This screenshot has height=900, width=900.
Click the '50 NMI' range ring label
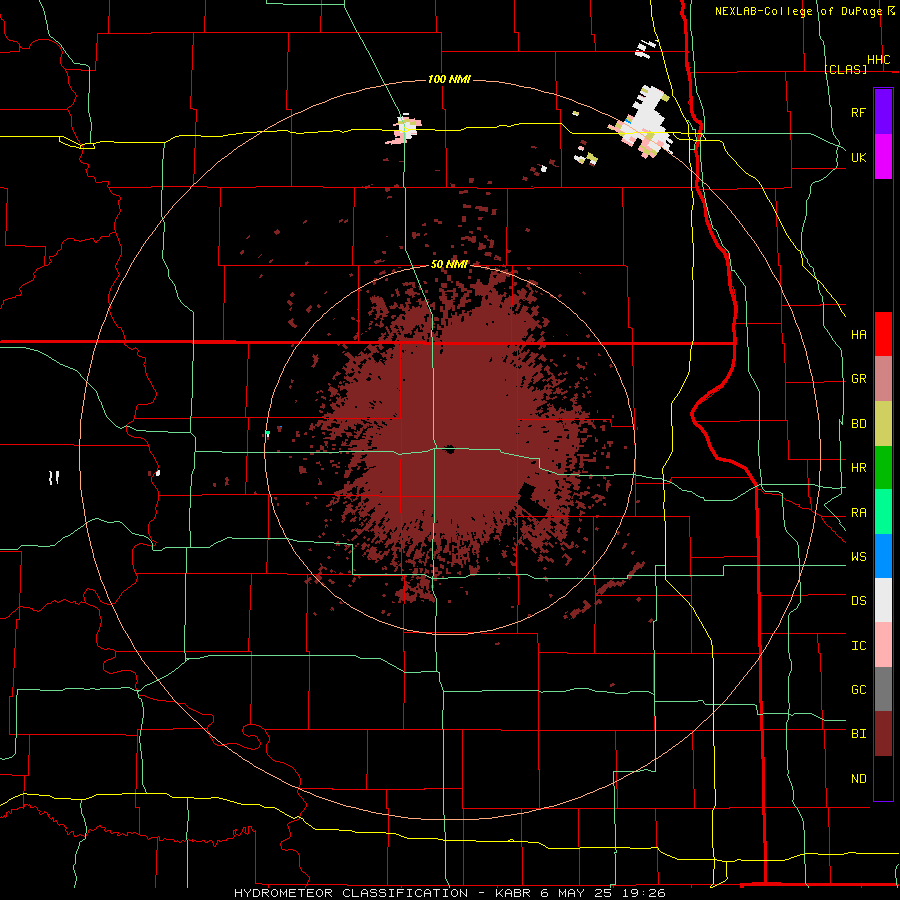pyautogui.click(x=449, y=265)
